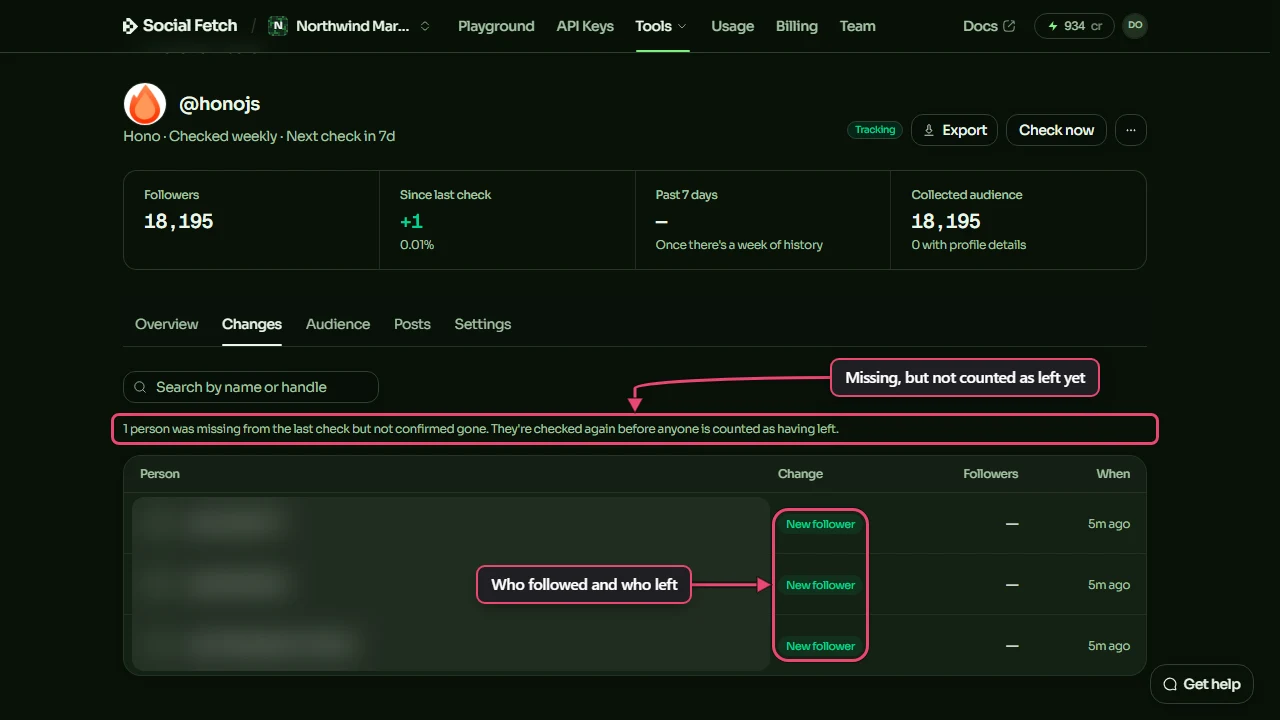The height and width of the screenshot is (720, 1280).
Task: Open the DO user avatar menu
Action: 1135,26
